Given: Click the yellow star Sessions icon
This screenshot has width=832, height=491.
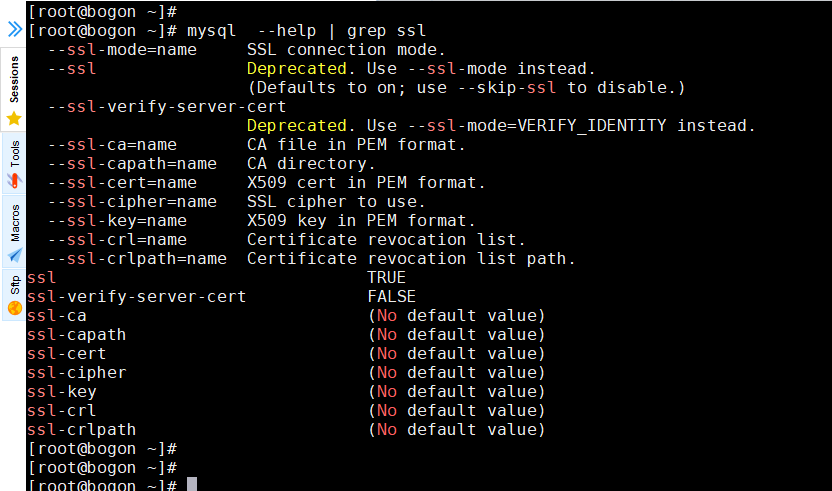Looking at the screenshot, I should point(14,118).
